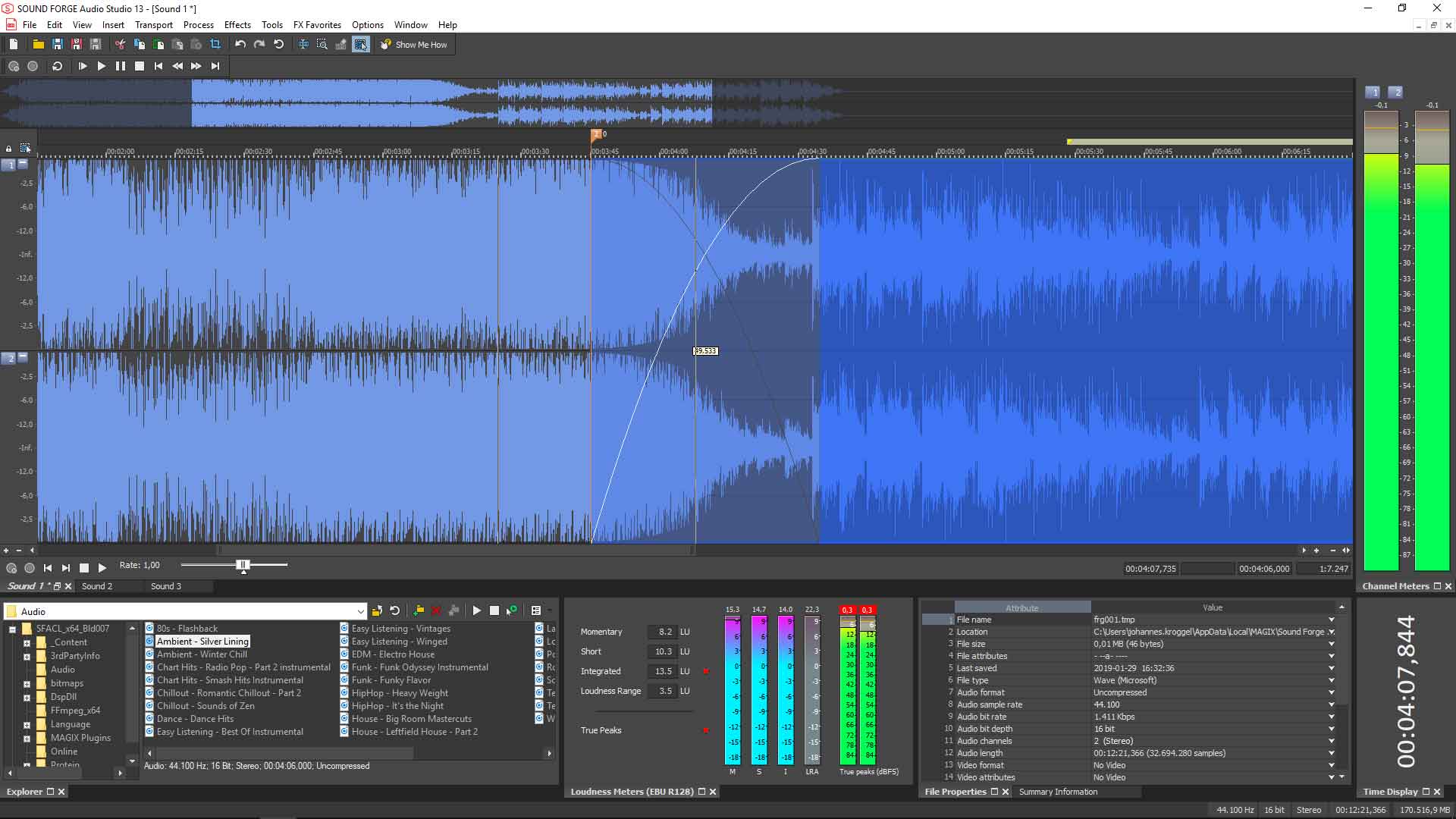Expand the Location attribute dropdown in File Properties
The image size is (1456, 819).
click(x=1331, y=632)
